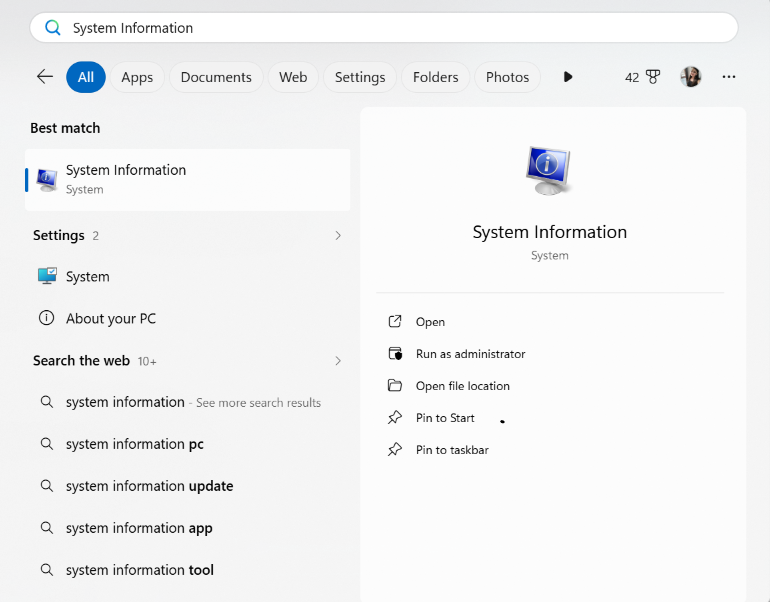Switch to the Documents filter tab
Image resolution: width=770 pixels, height=602 pixels.
coord(216,77)
